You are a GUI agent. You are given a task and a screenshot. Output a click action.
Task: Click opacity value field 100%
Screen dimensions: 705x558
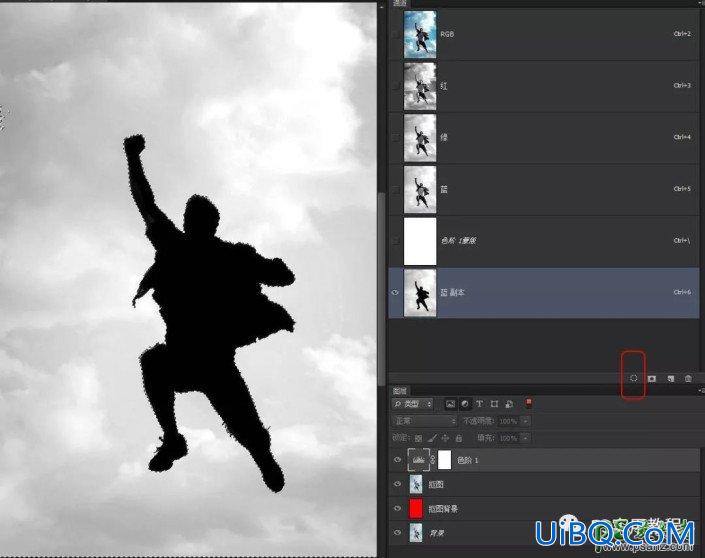coord(509,421)
